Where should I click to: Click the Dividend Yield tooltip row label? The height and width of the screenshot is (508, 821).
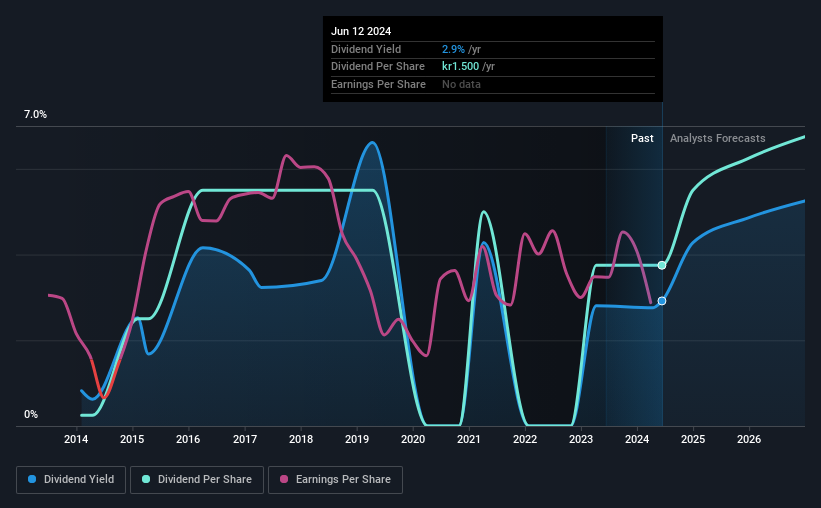[x=366, y=49]
